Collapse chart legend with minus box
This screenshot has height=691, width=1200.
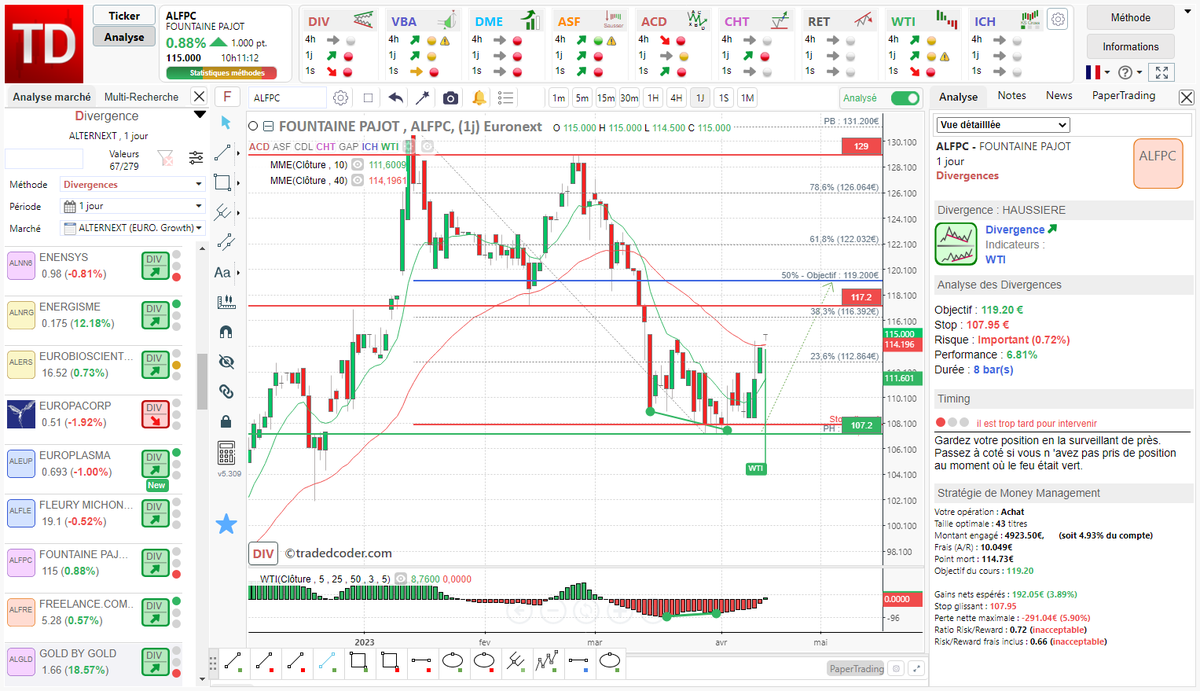pyautogui.click(x=267, y=127)
